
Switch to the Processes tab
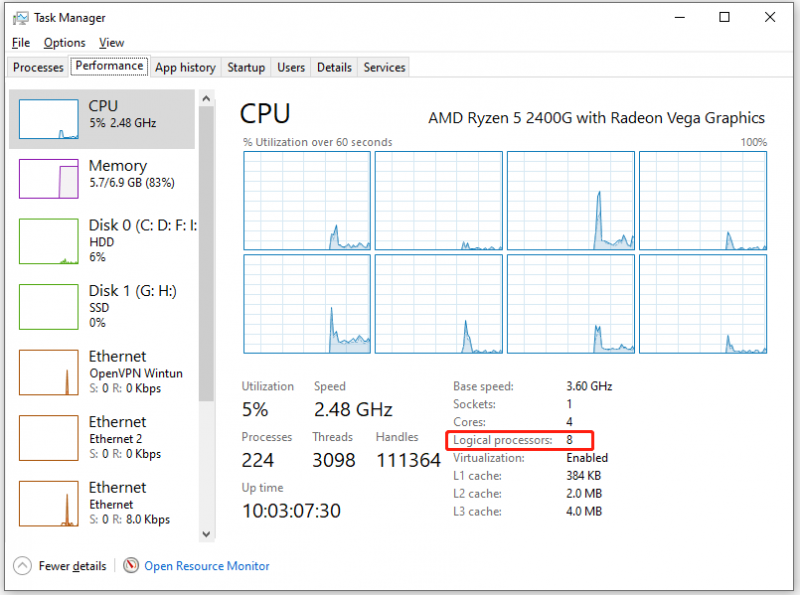(x=38, y=67)
